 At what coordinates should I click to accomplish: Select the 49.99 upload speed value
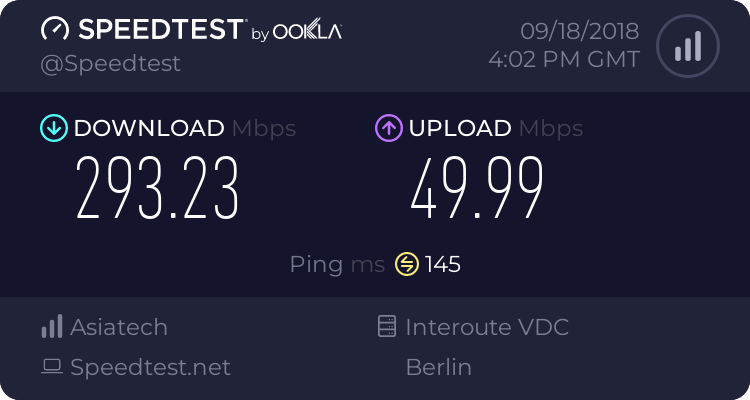point(477,187)
